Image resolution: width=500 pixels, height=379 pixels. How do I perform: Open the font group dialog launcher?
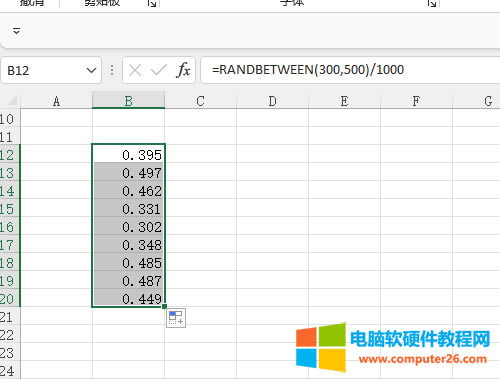click(x=432, y=3)
